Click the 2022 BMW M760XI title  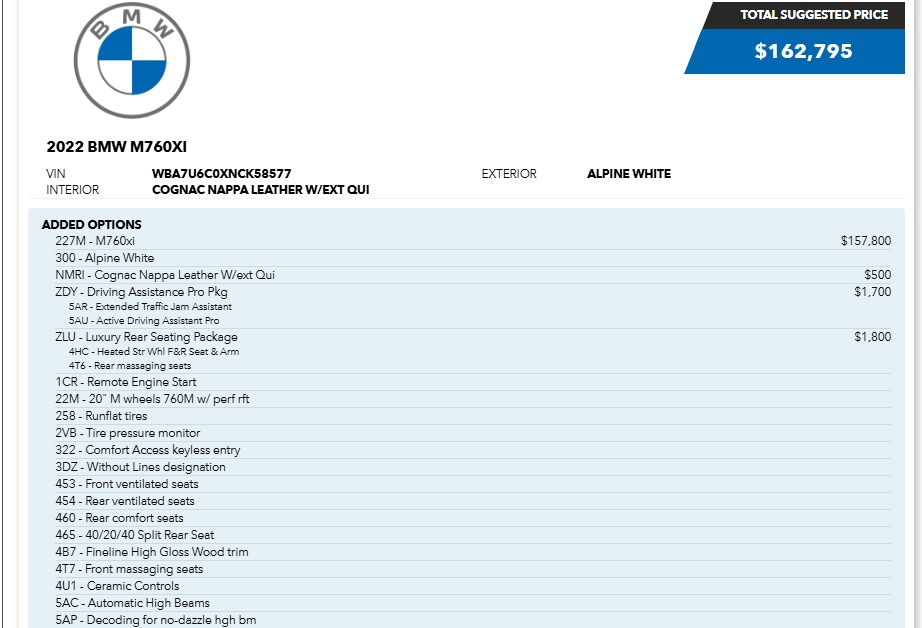click(x=117, y=147)
